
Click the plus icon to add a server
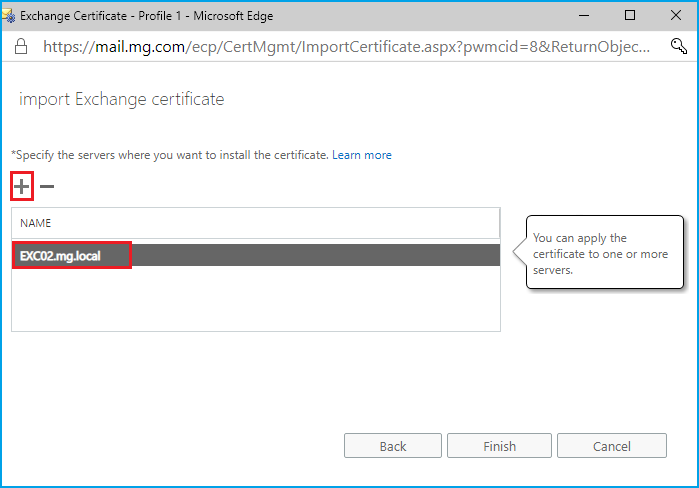click(22, 187)
